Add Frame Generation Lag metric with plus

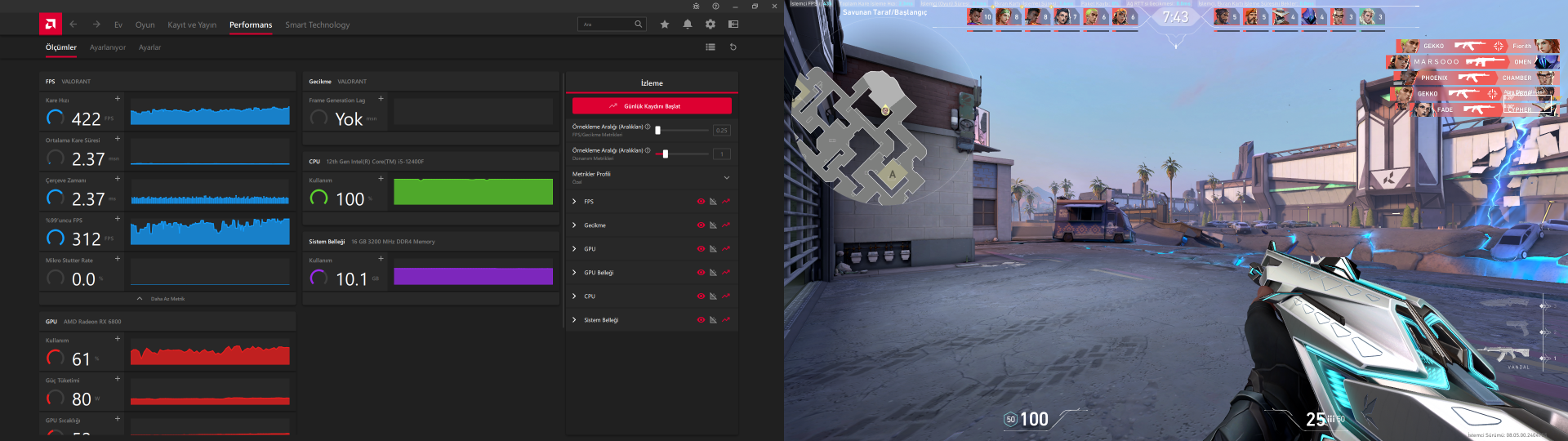[x=381, y=99]
